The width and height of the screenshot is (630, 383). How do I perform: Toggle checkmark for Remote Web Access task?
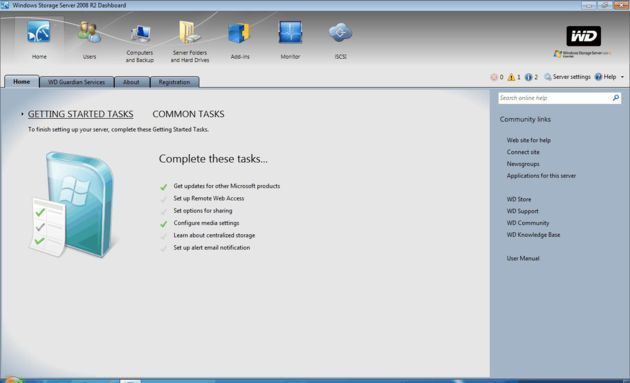[x=164, y=199]
